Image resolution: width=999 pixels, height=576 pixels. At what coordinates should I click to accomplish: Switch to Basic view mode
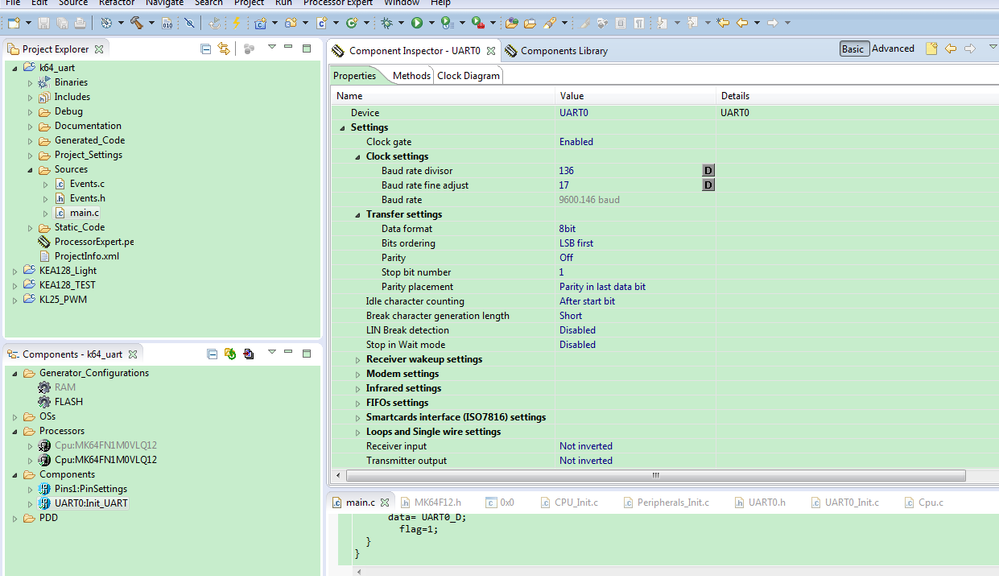click(x=853, y=49)
